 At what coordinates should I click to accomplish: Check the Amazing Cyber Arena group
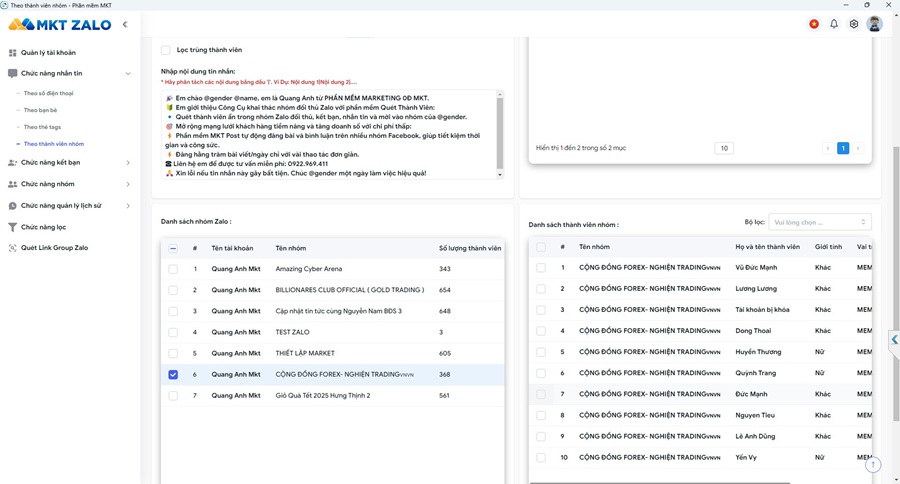pos(173,269)
